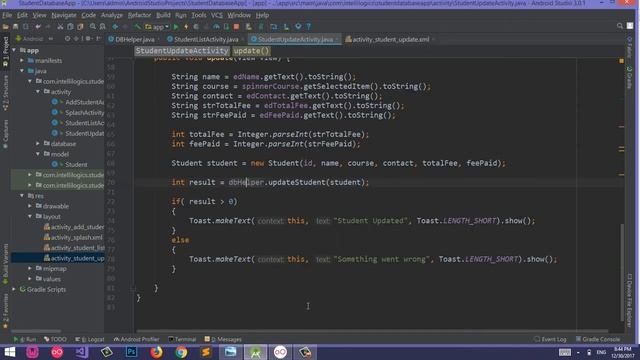Image resolution: width=640 pixels, height=360 pixels.
Task: Open the Navigate menu
Action: (64, 16)
